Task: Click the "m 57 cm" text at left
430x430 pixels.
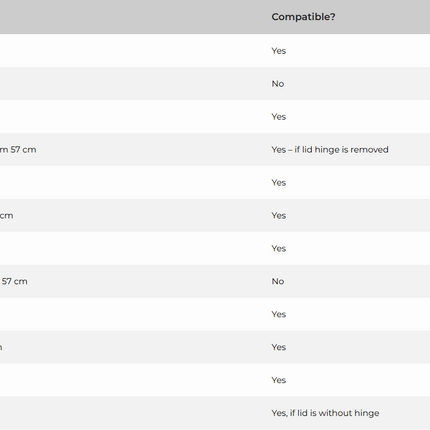Action: click(x=18, y=150)
